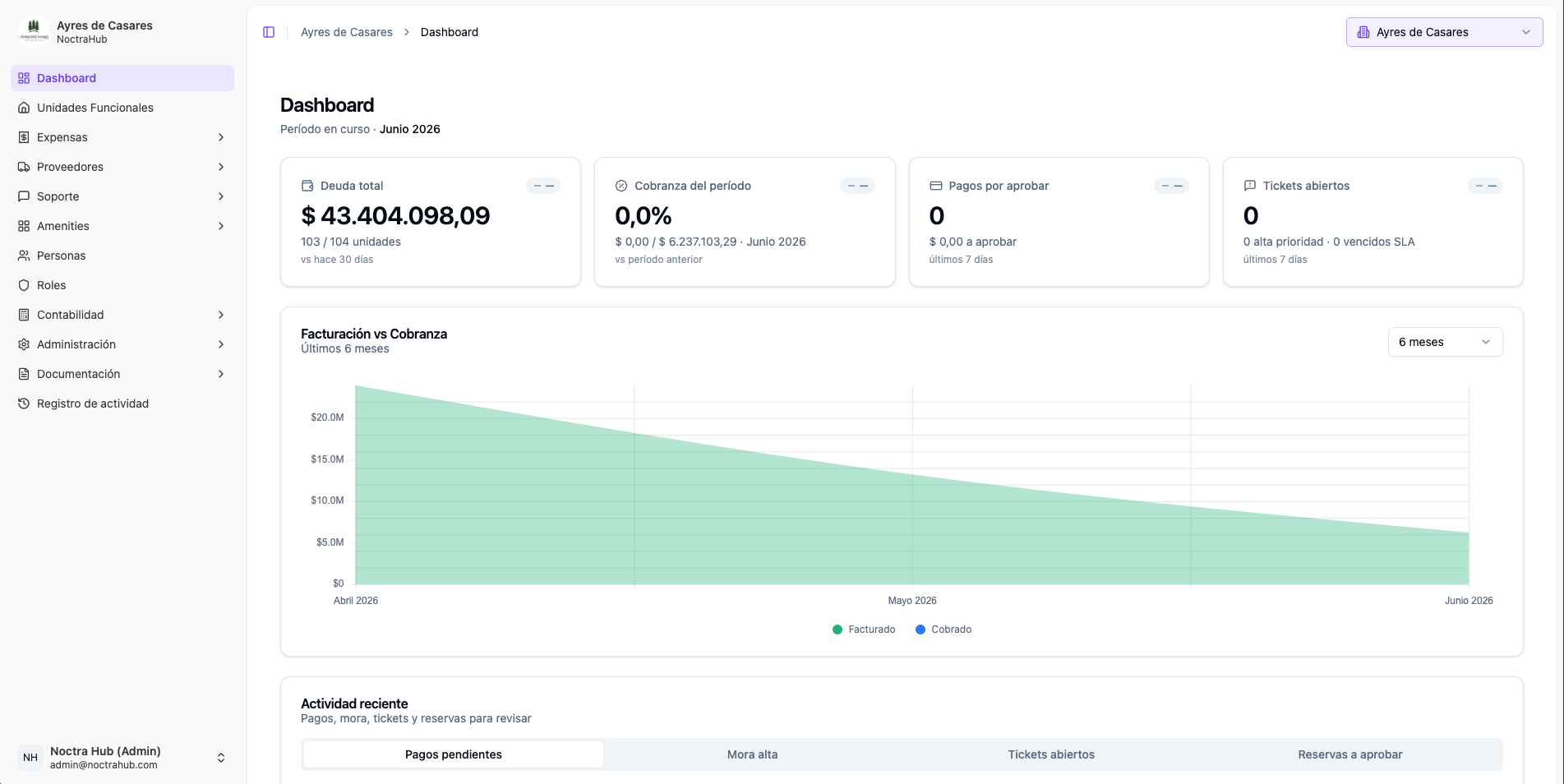This screenshot has width=1564, height=784.
Task: Expand the Amenities submenu chevron
Action: tap(221, 226)
